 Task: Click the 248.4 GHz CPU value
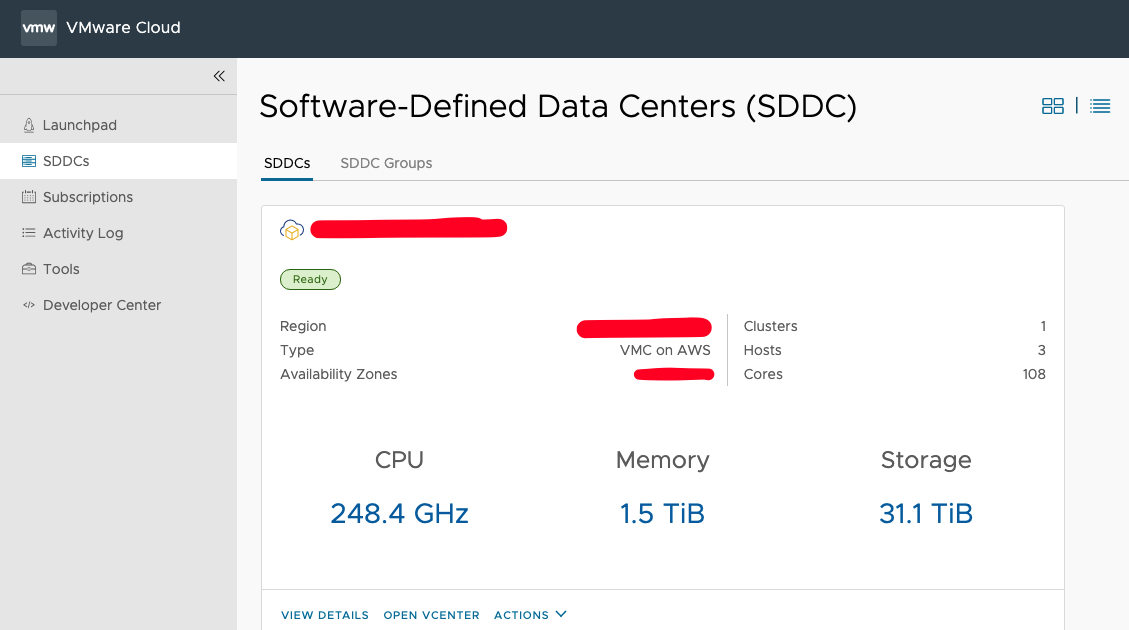coord(399,514)
